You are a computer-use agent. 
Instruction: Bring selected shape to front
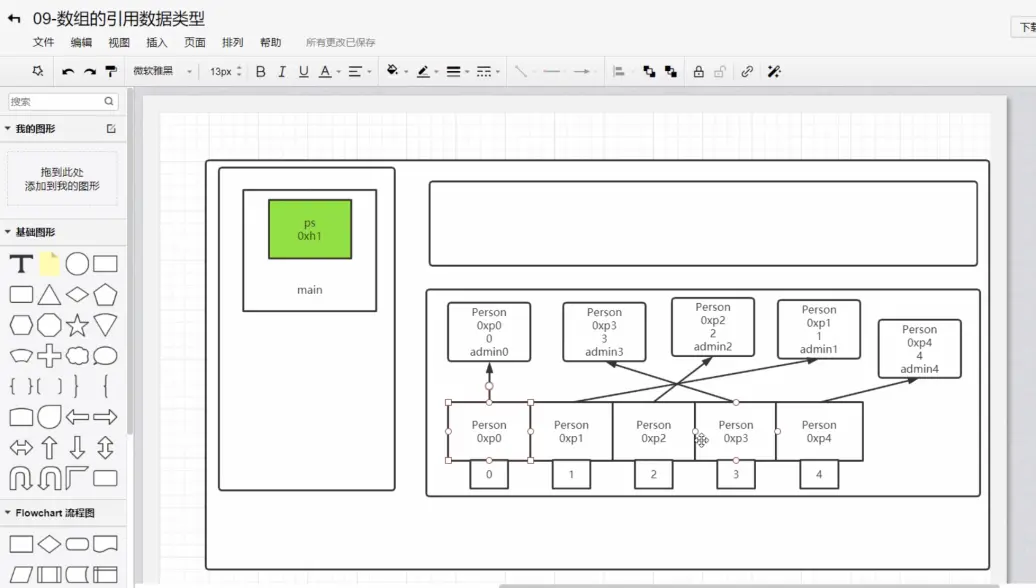[649, 71]
